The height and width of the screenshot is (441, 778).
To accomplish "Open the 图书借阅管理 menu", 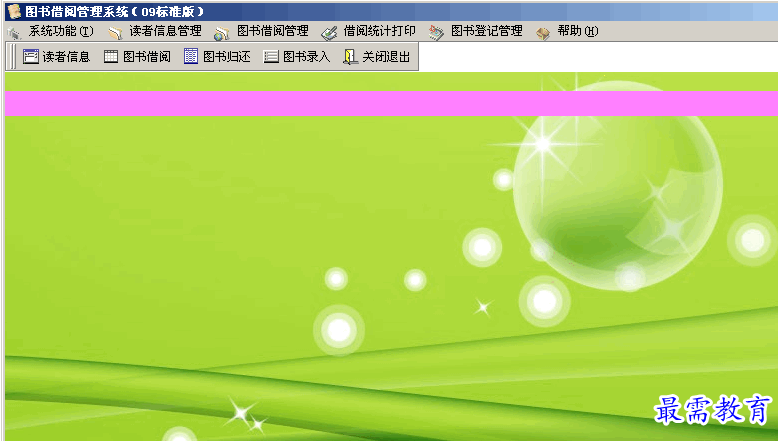I will pyautogui.click(x=272, y=31).
